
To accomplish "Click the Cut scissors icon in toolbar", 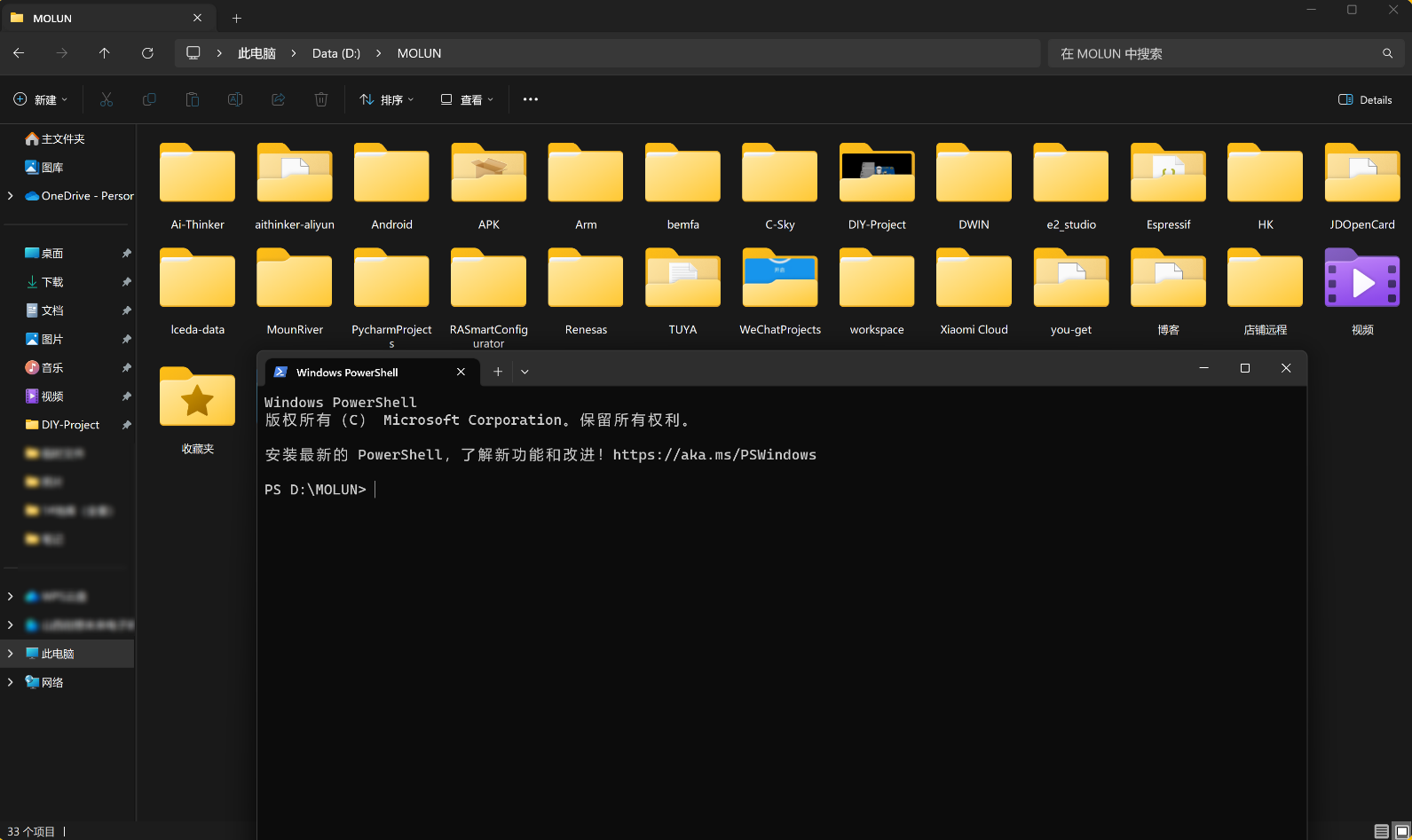I will (106, 99).
